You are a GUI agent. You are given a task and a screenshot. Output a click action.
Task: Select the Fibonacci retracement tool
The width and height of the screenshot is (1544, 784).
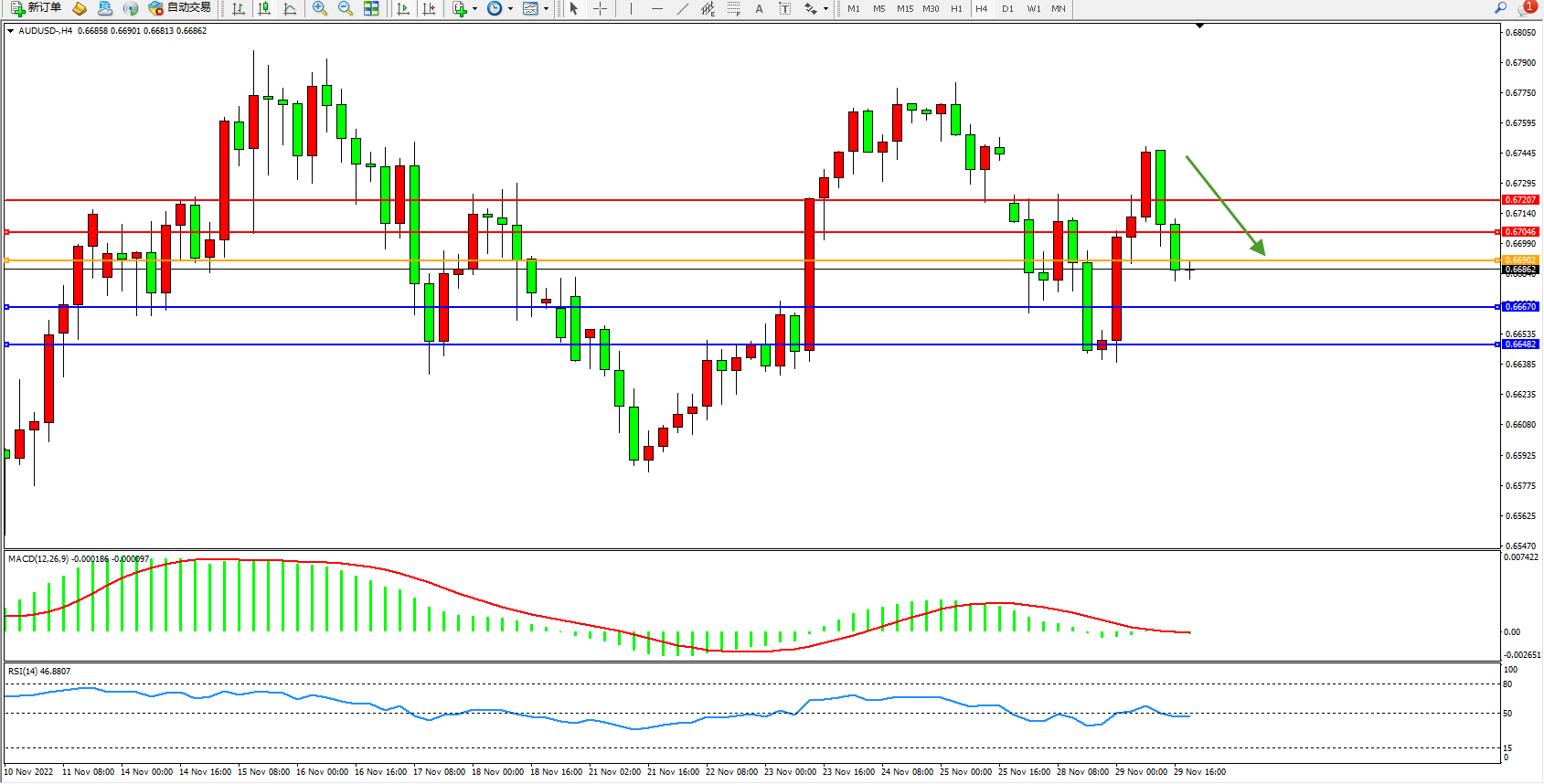click(x=733, y=8)
